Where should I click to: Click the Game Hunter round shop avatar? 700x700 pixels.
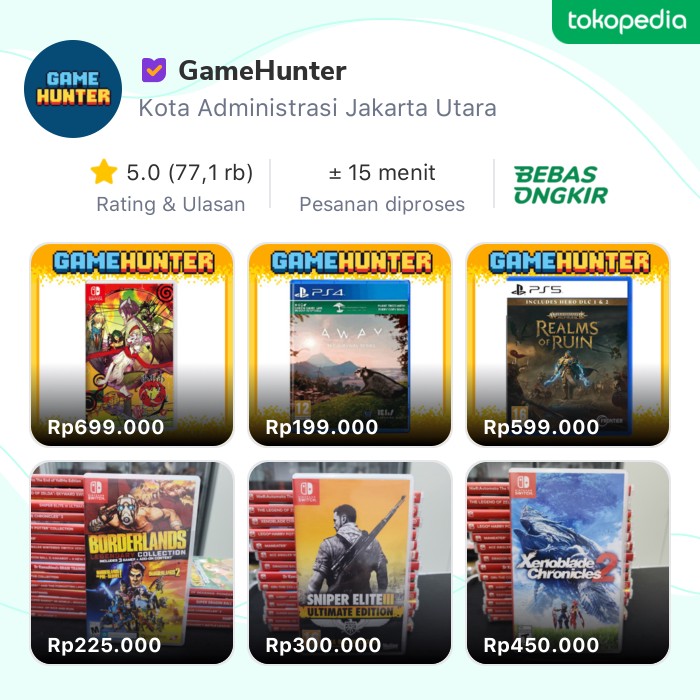click(73, 89)
